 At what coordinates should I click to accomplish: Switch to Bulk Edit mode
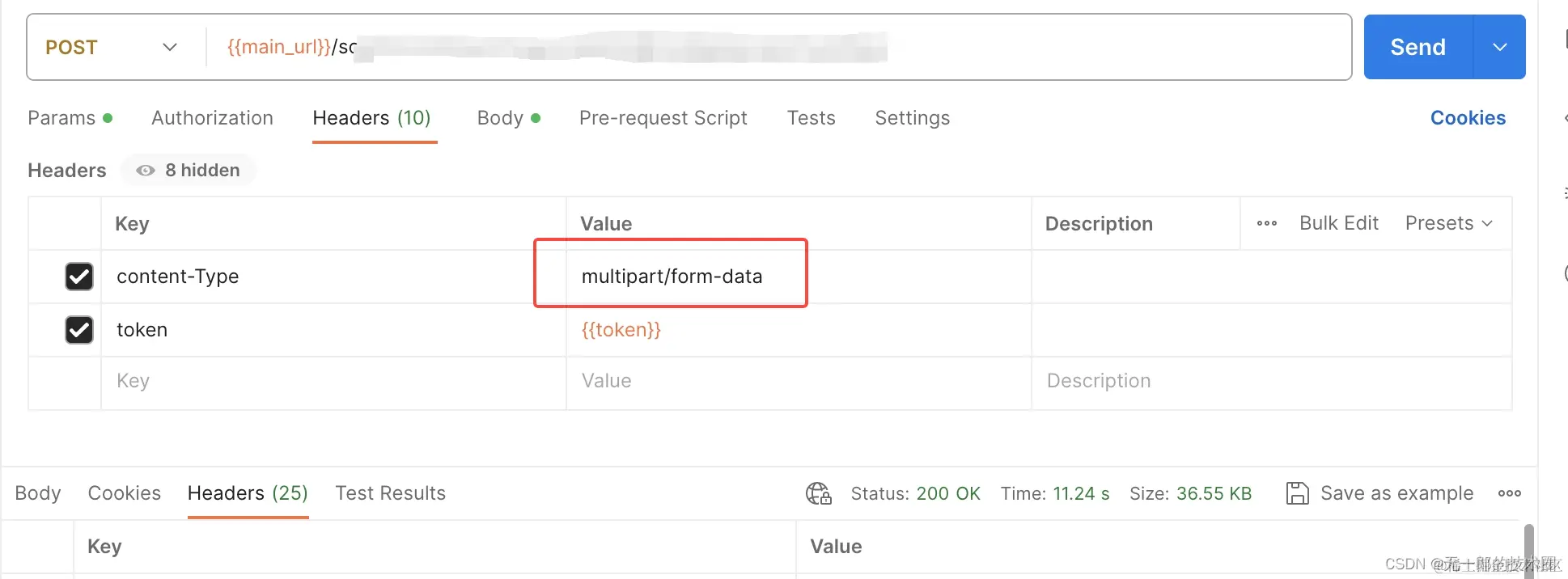(1339, 223)
